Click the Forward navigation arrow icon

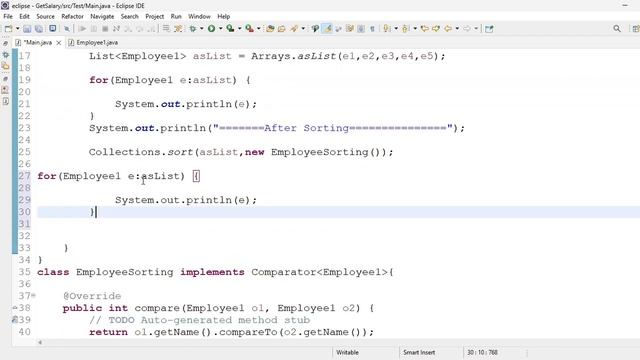tap(467, 29)
